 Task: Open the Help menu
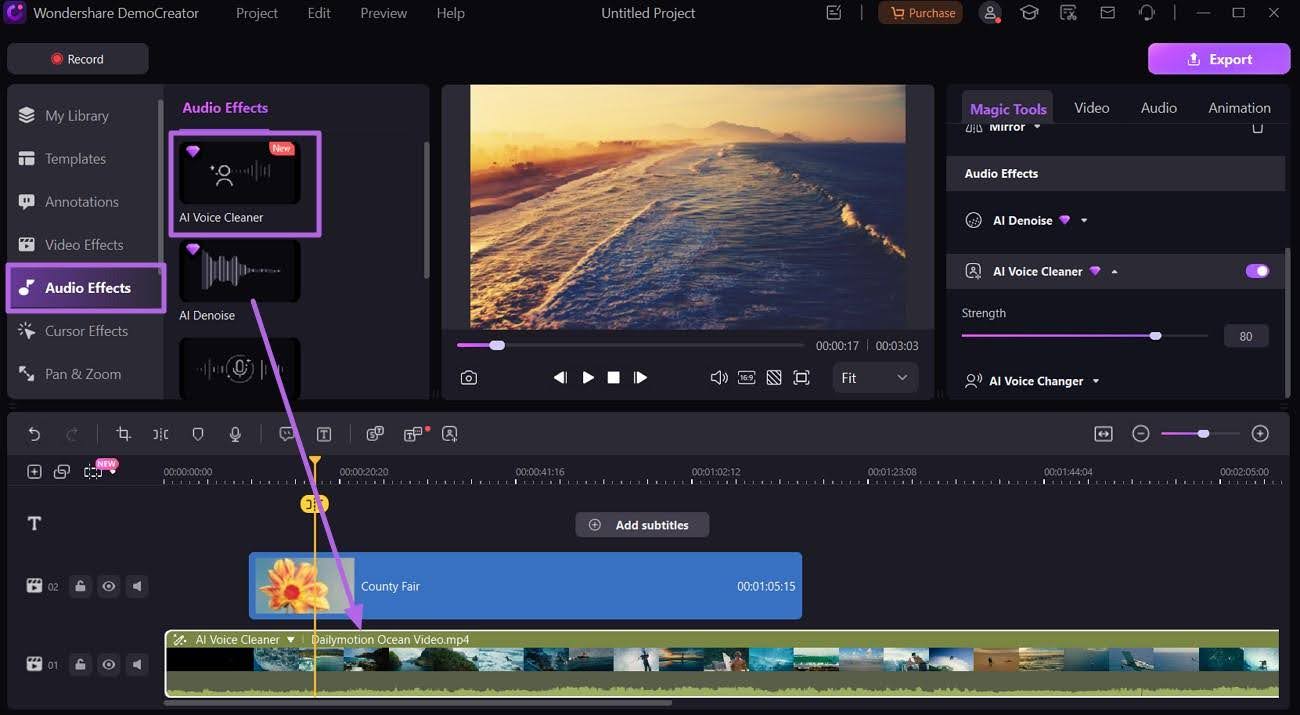(x=451, y=13)
